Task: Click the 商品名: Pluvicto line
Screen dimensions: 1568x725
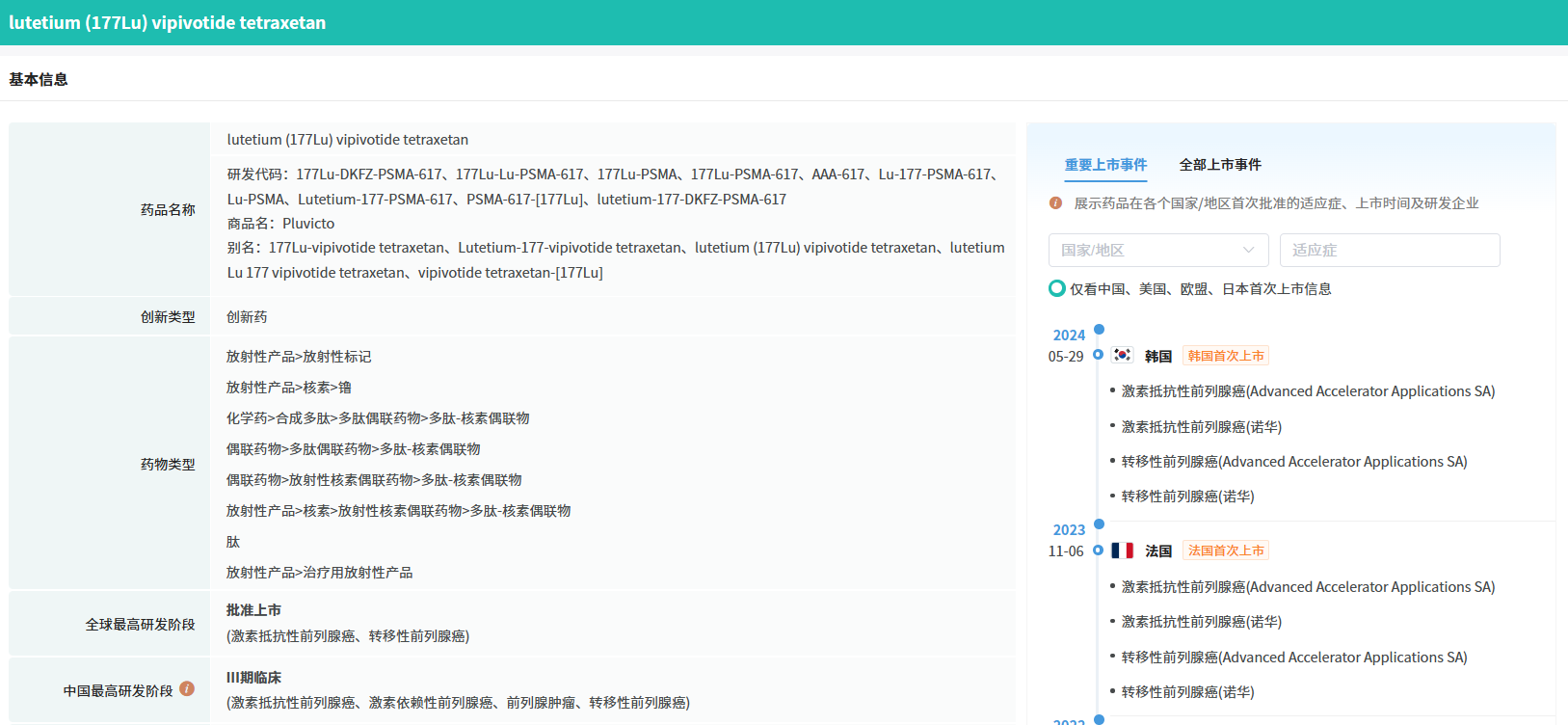Action: 281,224
